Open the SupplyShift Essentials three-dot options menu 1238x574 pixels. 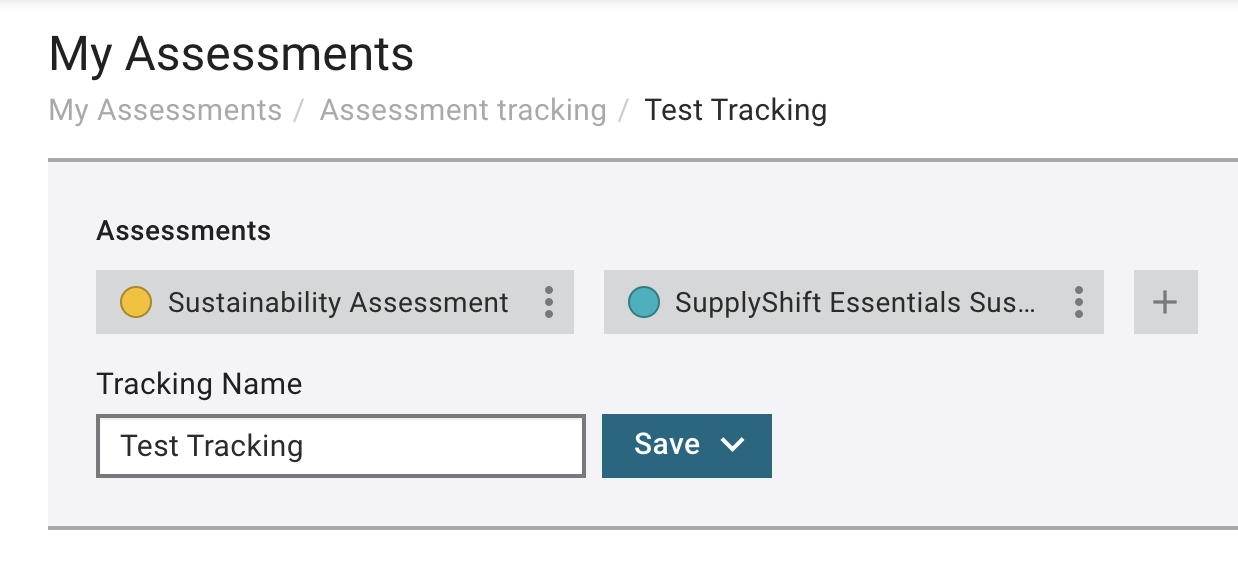click(x=1078, y=302)
